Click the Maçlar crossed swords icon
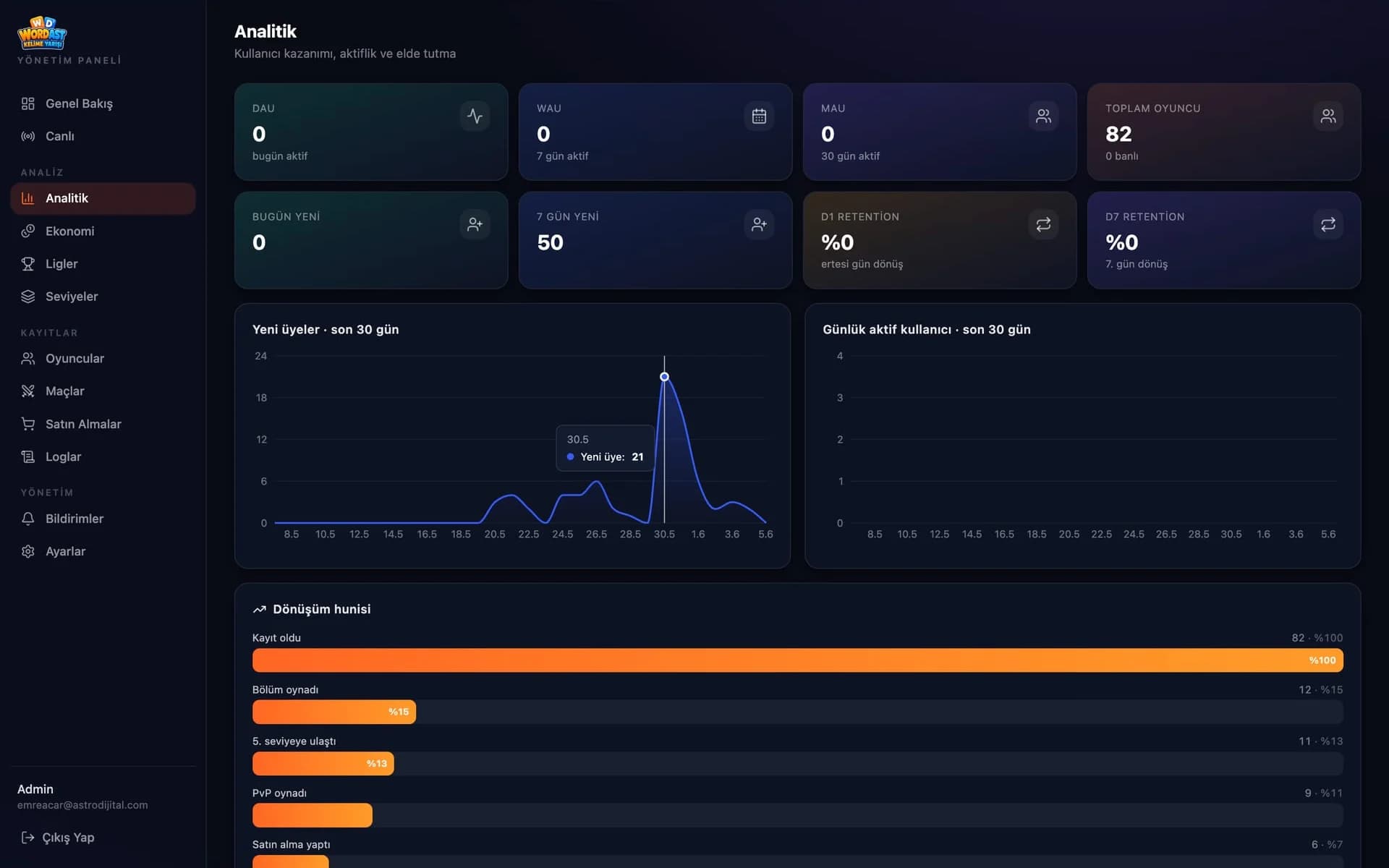 [27, 391]
